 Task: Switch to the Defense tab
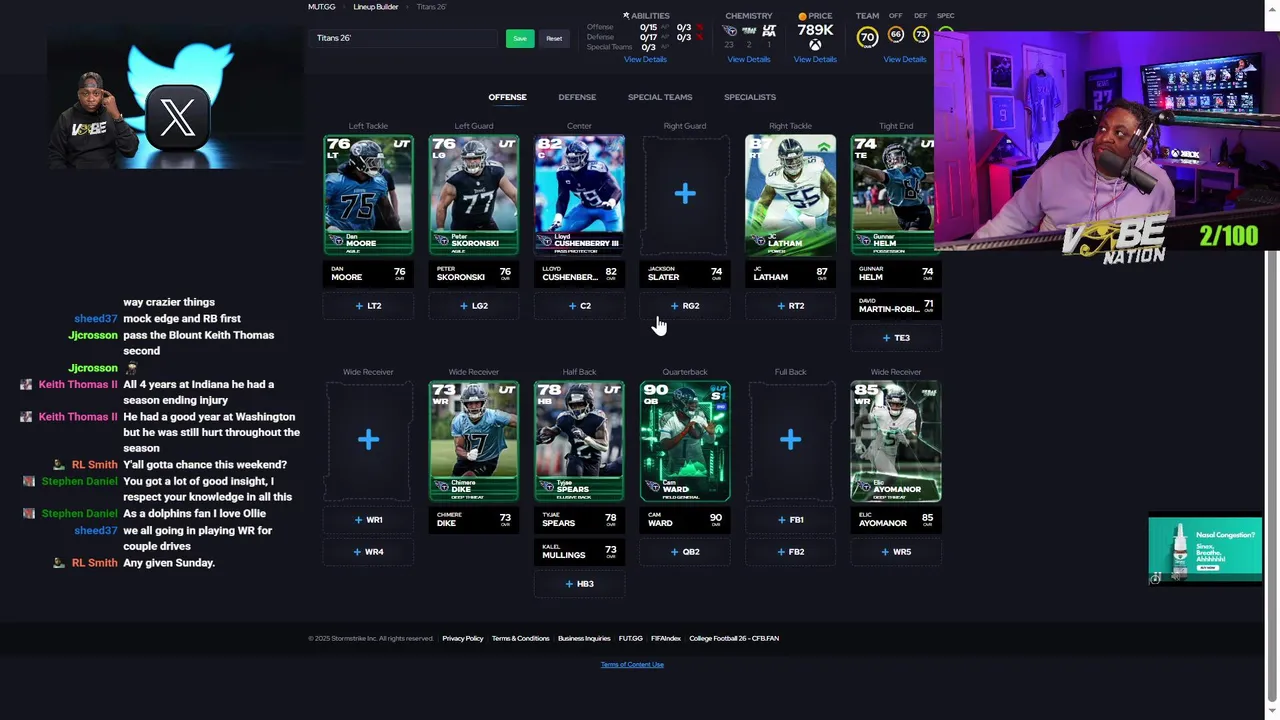577,97
